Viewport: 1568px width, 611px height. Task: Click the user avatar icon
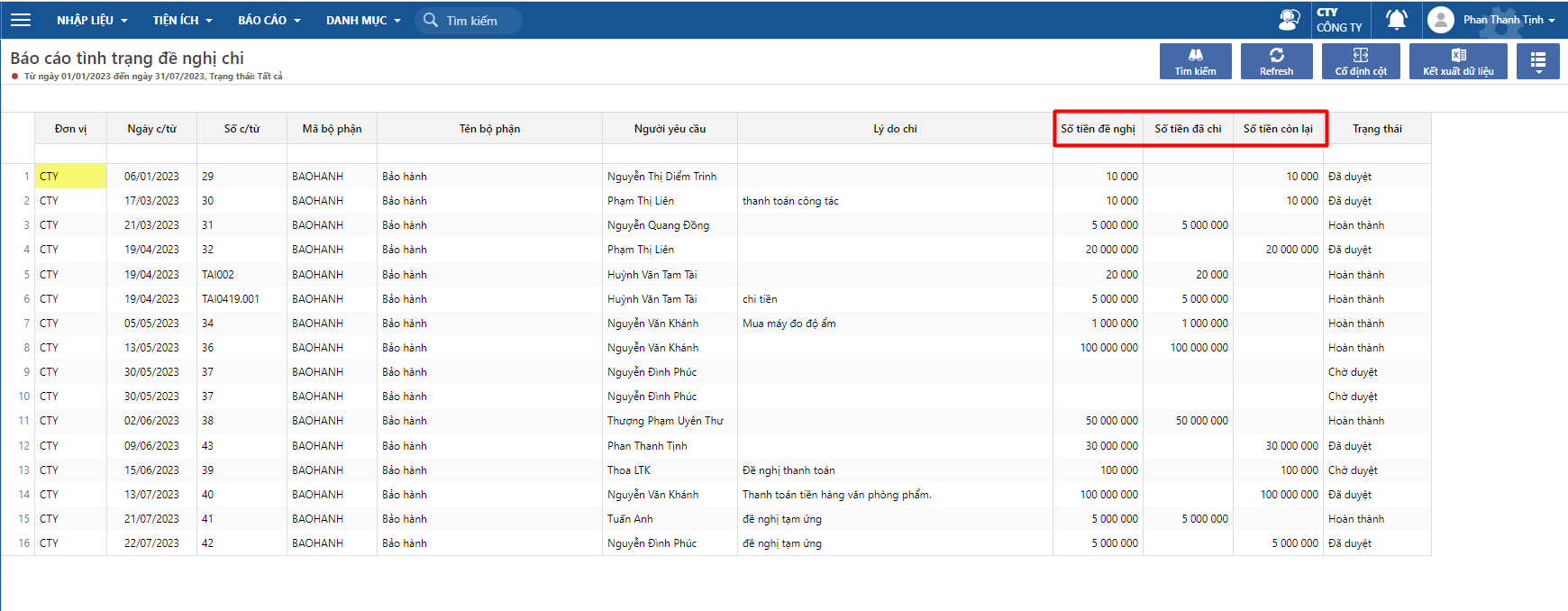point(1441,20)
